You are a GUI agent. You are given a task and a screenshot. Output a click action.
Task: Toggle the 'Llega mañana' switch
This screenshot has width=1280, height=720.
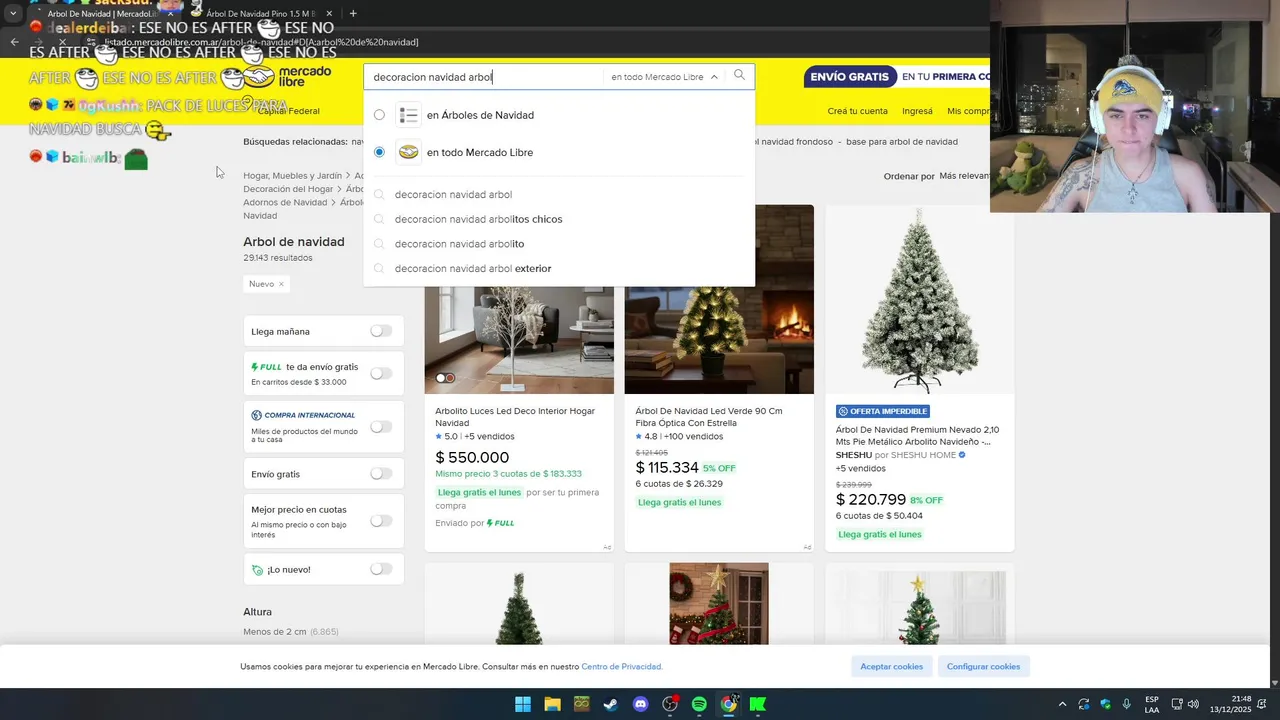pos(381,331)
